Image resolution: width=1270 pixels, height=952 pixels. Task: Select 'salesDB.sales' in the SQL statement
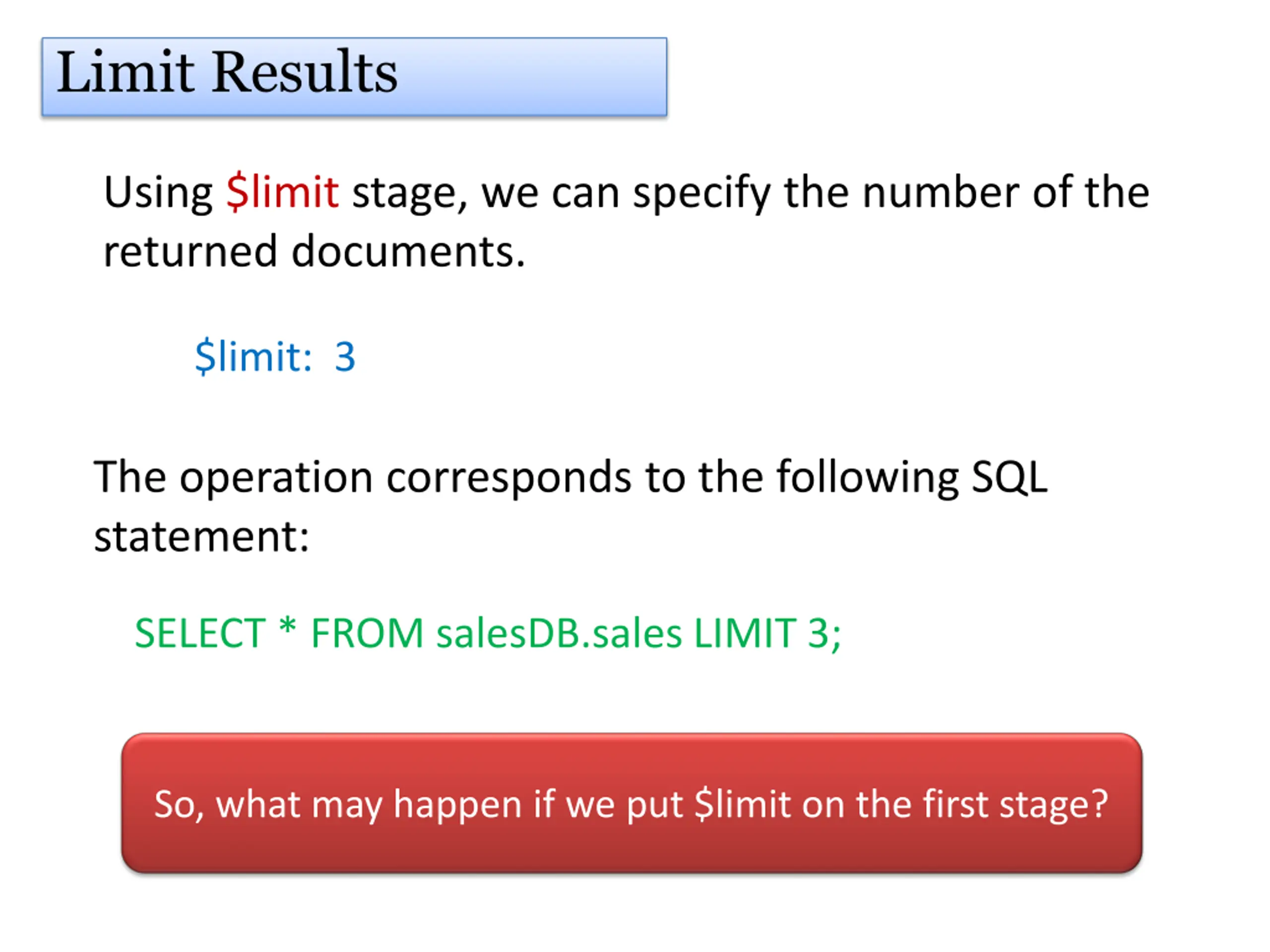tap(559, 634)
